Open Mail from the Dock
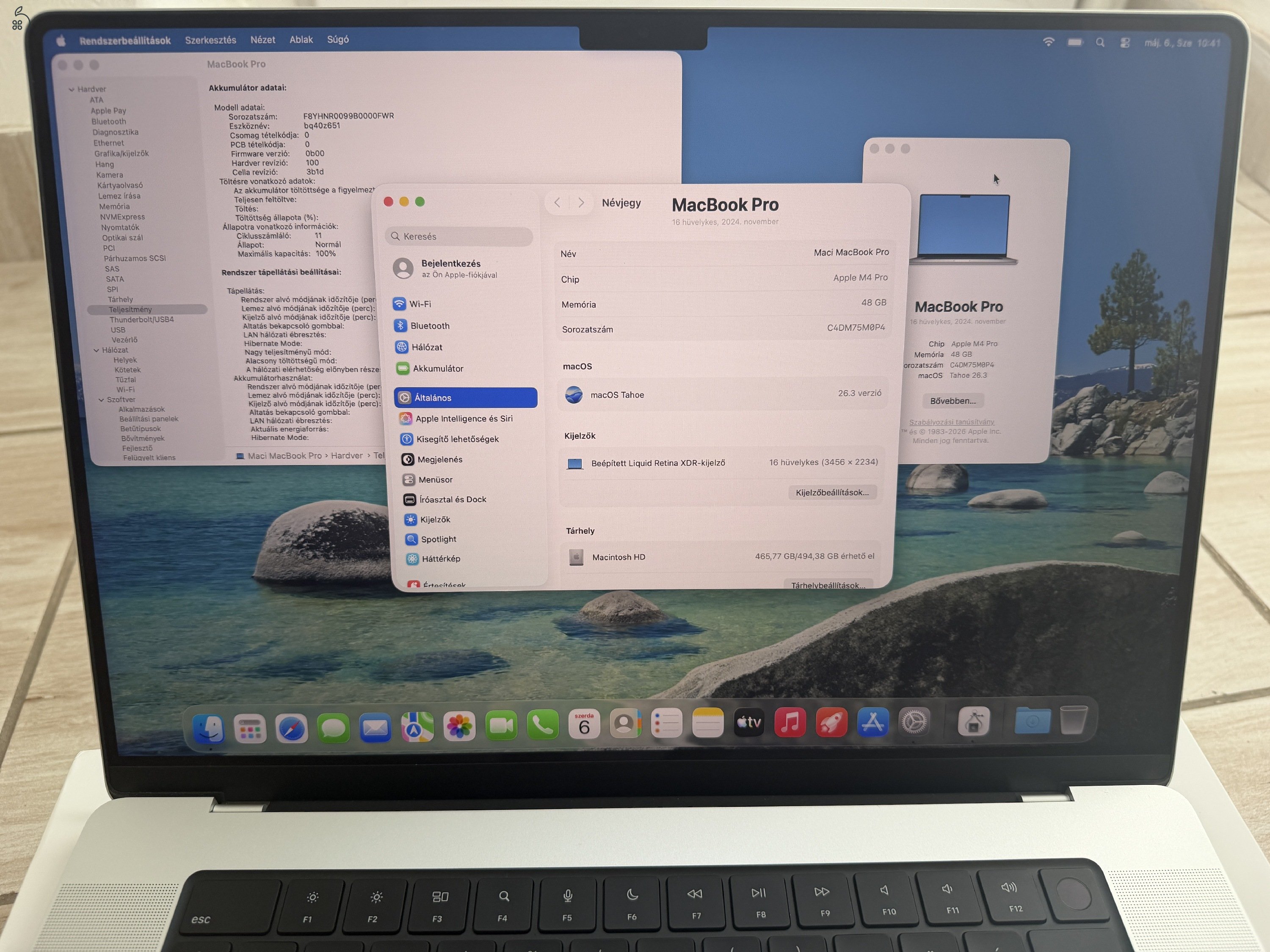Image resolution: width=1270 pixels, height=952 pixels. tap(375, 728)
